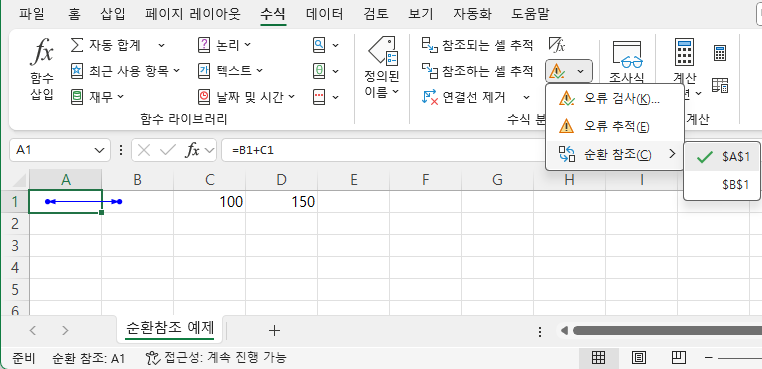Select row 3 header
This screenshot has width=762, height=369.
tap(15, 246)
